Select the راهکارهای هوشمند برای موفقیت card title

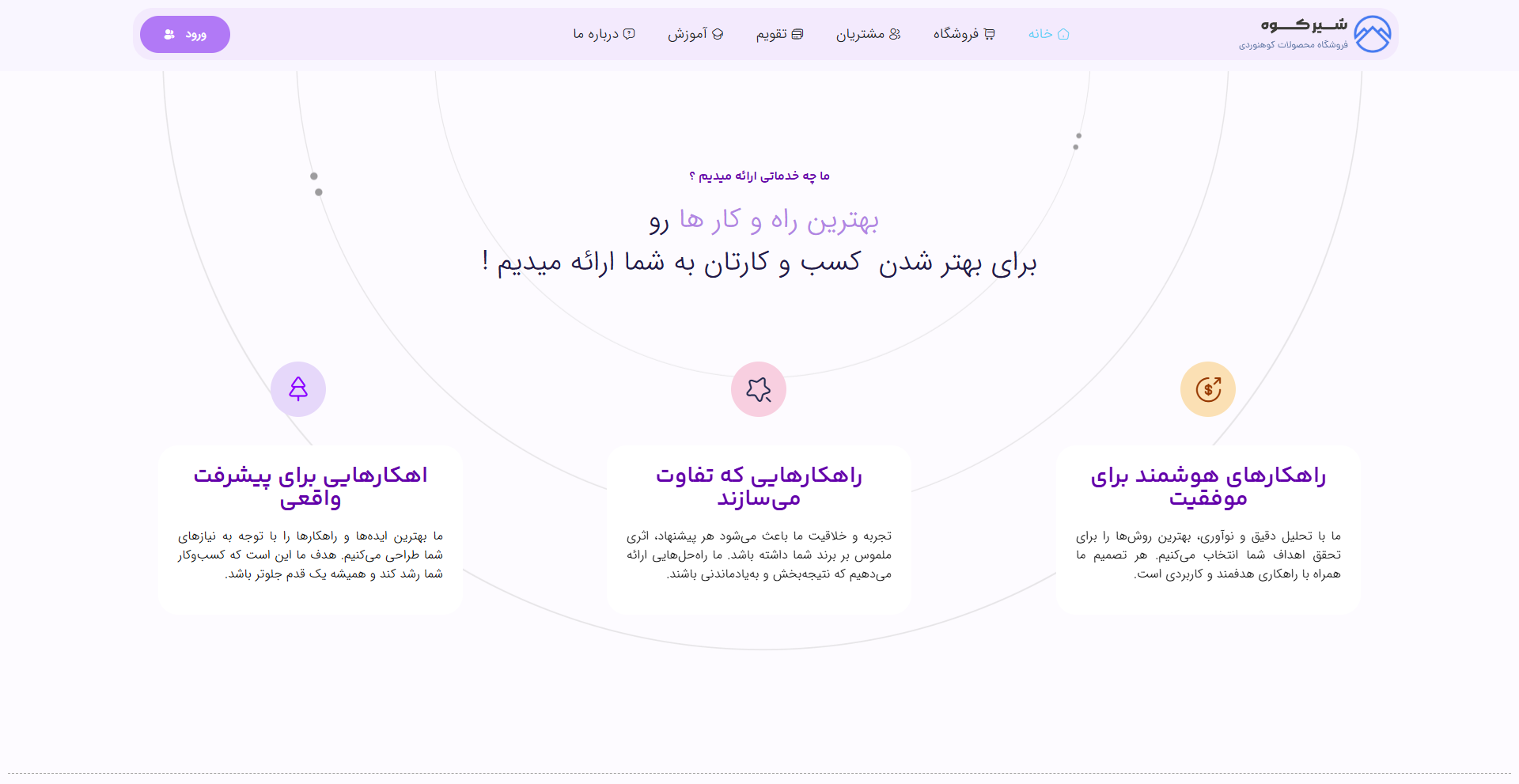1208,486
